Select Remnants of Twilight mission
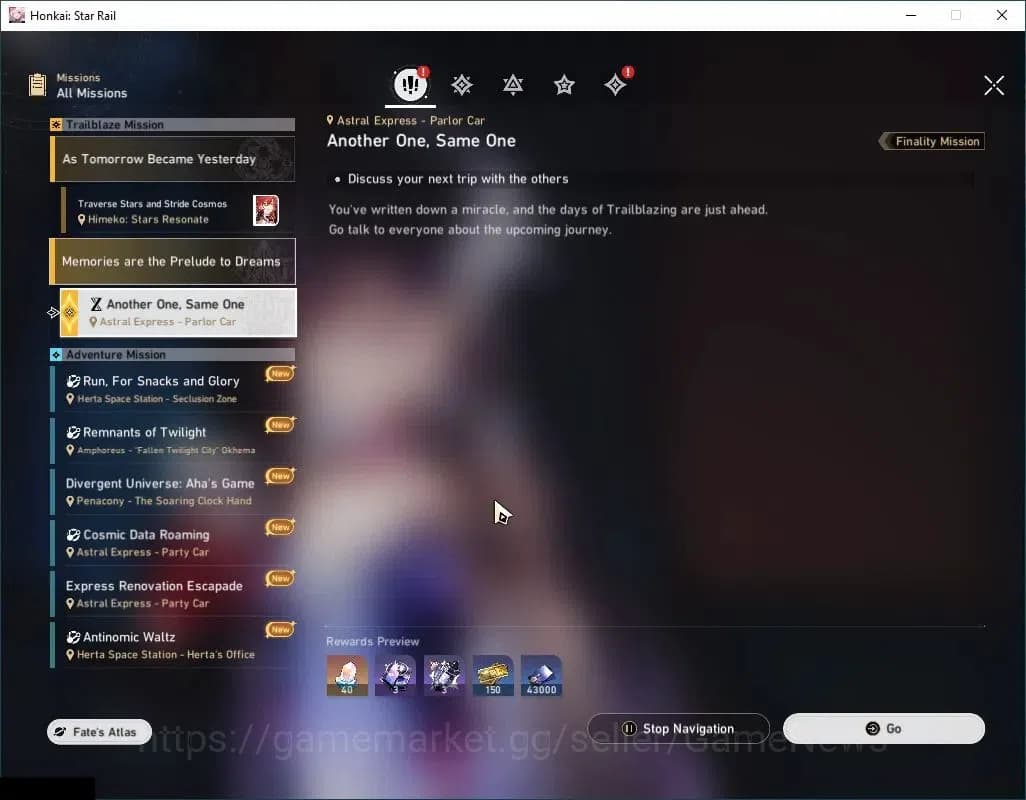The image size is (1026, 800). [173, 440]
